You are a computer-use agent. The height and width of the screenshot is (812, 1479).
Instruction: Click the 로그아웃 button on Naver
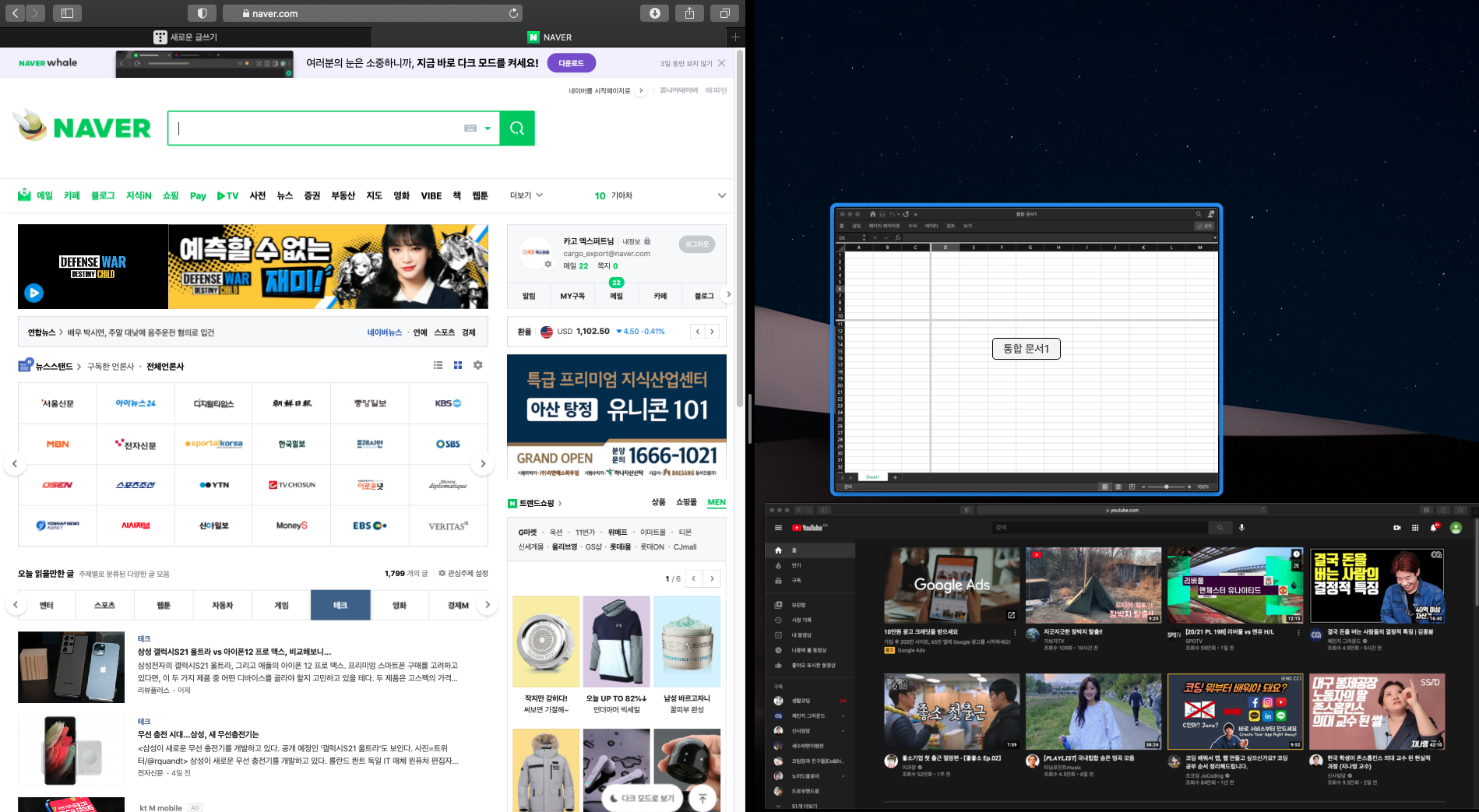[x=696, y=244]
